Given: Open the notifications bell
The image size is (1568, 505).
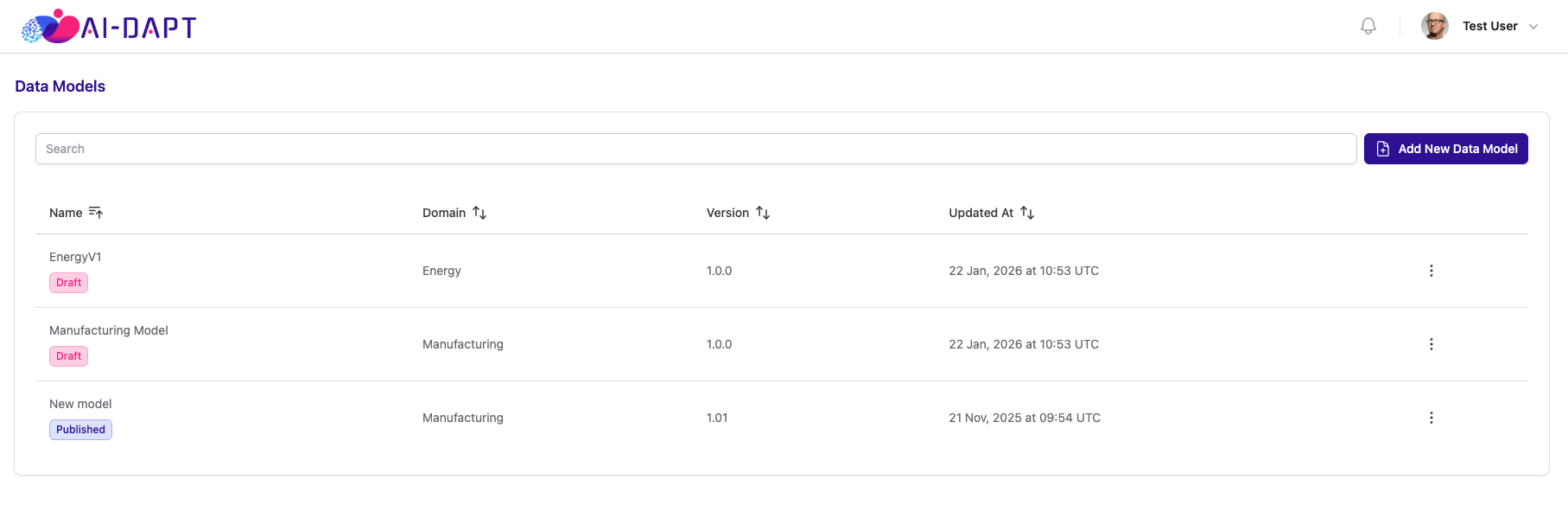Looking at the screenshot, I should click(1368, 26).
